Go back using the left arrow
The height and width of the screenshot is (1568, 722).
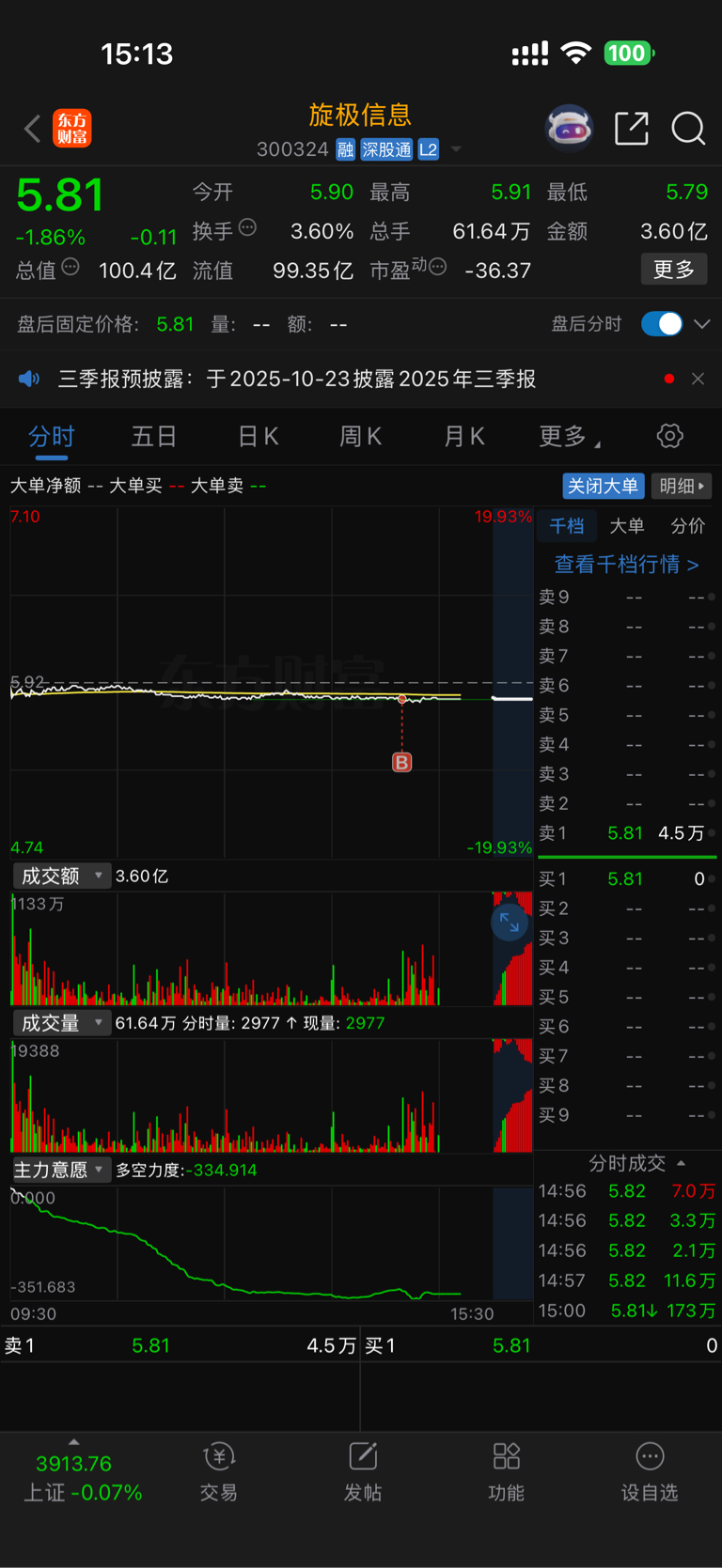(32, 129)
